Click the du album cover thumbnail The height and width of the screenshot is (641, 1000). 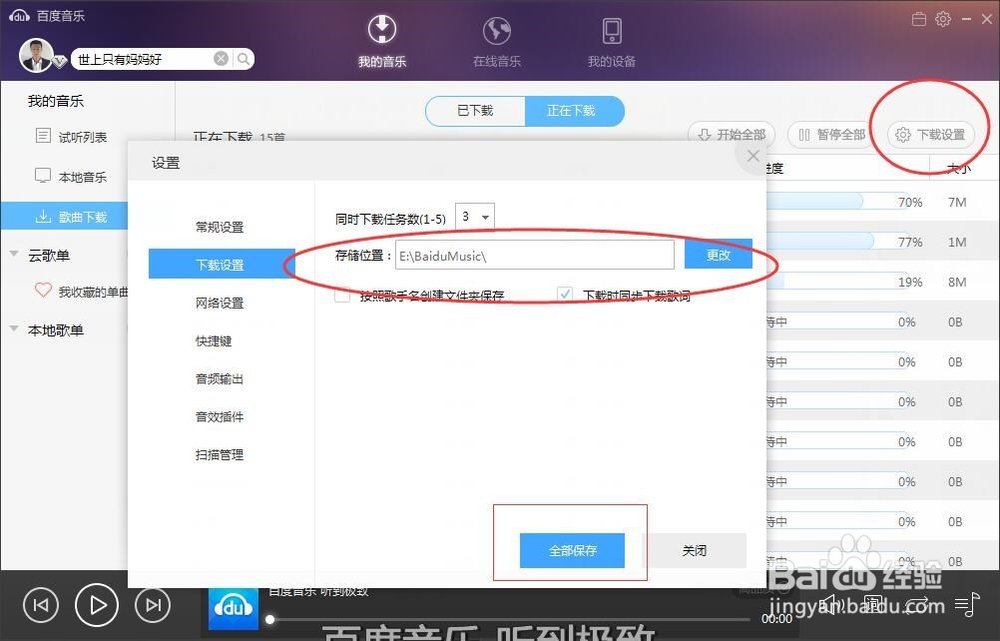tap(233, 607)
